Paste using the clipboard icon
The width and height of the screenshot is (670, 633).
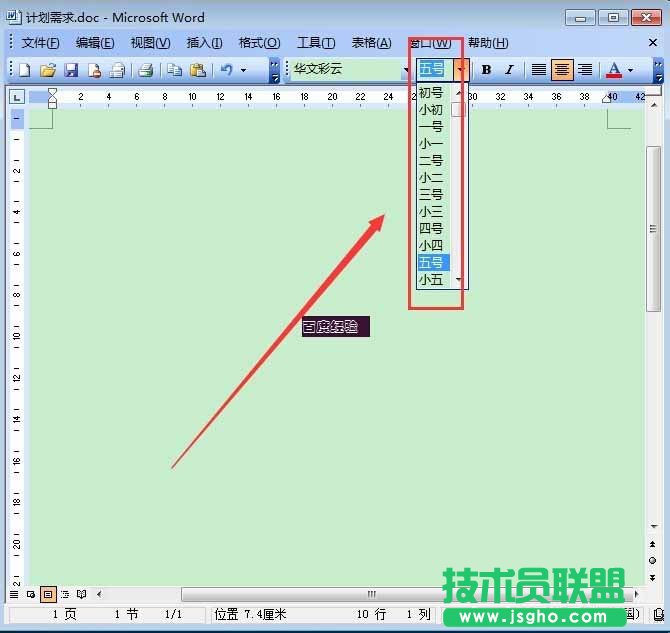[198, 70]
